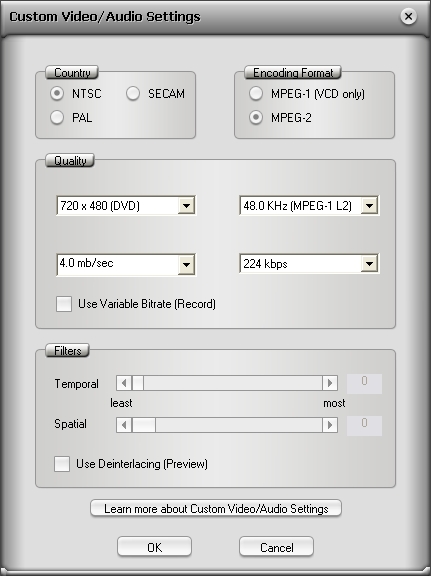Click the Spatial slider left arrow
This screenshot has height=576, width=431.
pyautogui.click(x=124, y=425)
